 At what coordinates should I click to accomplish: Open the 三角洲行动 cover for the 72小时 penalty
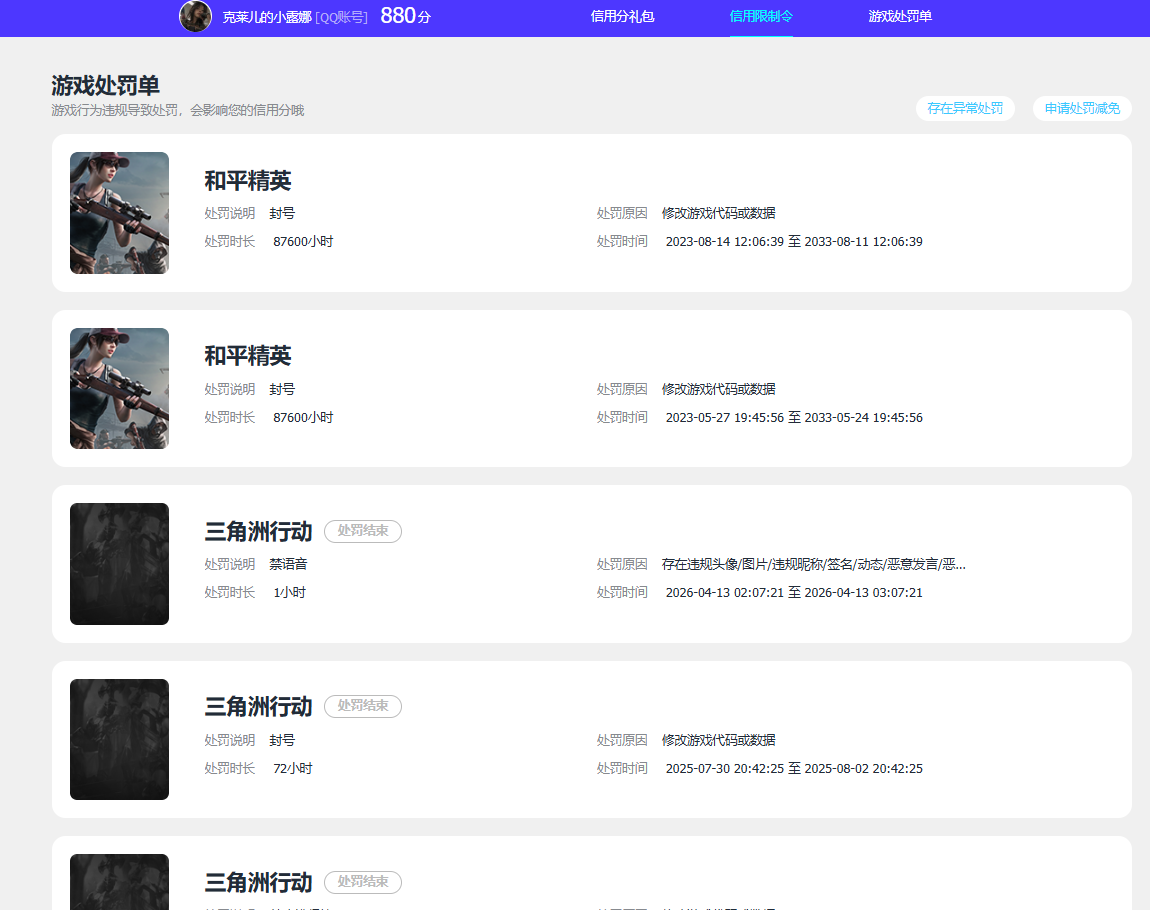point(120,739)
